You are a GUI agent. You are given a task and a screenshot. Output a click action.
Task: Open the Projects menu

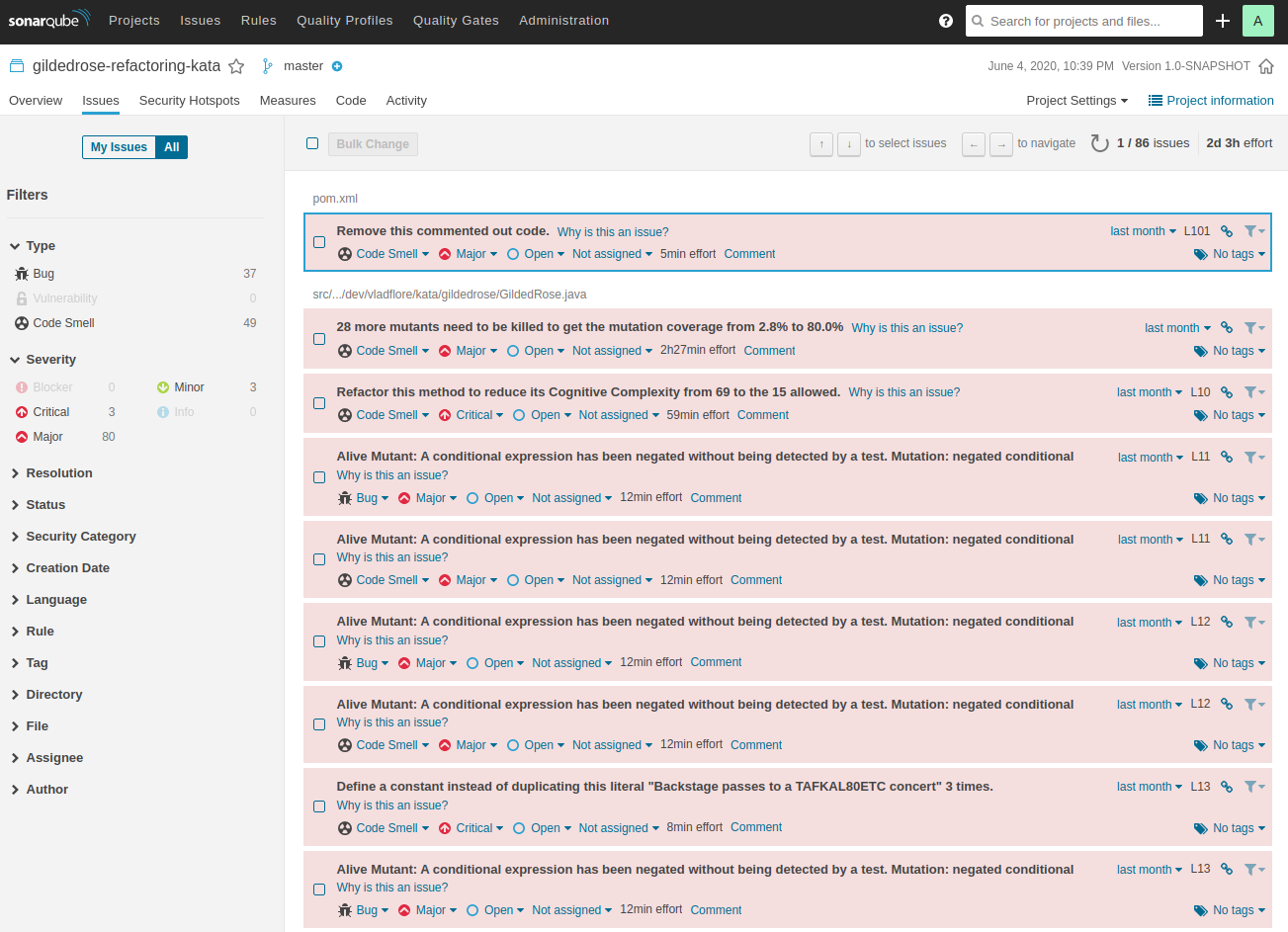point(134,21)
